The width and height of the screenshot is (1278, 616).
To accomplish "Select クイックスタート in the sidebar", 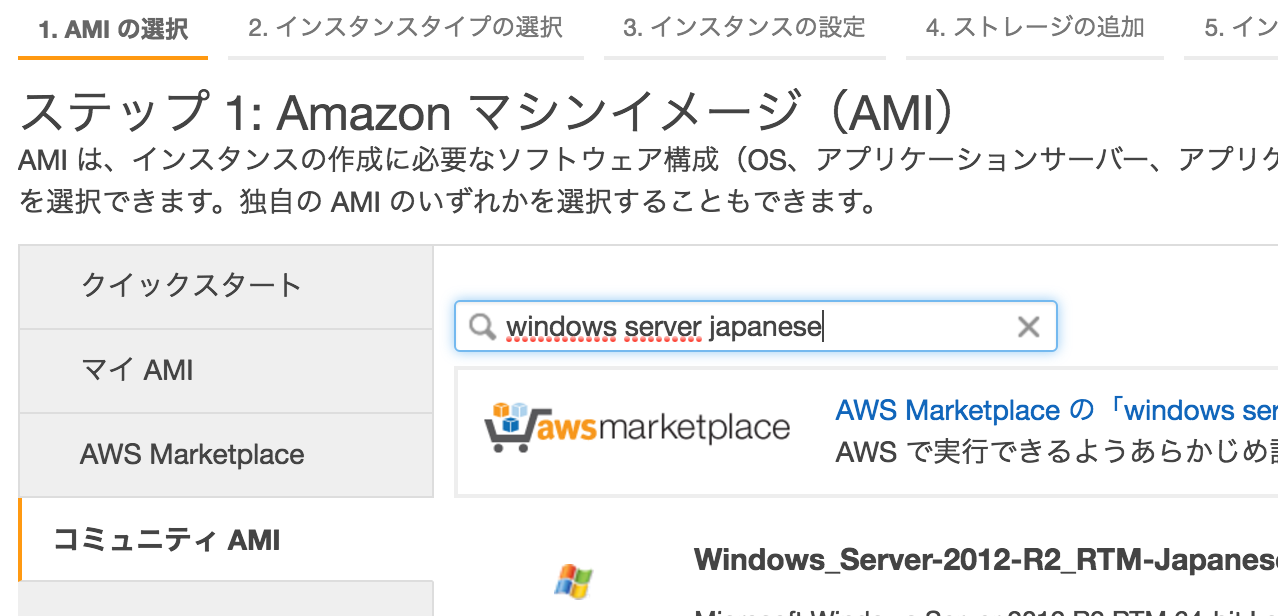I will tap(191, 285).
